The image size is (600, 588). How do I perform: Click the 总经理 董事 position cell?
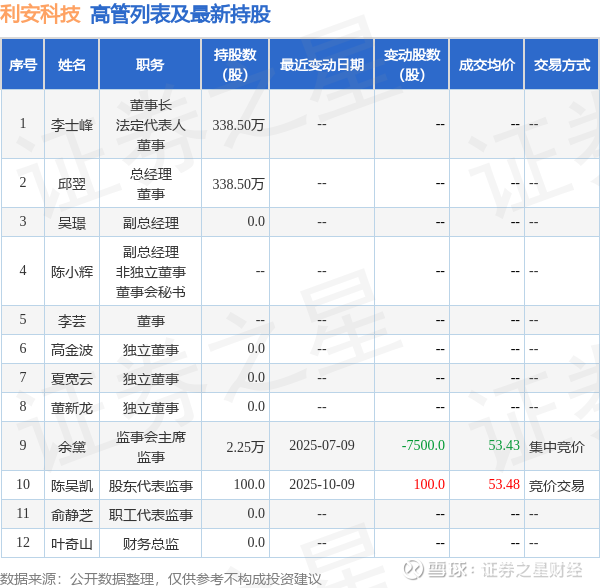150,184
